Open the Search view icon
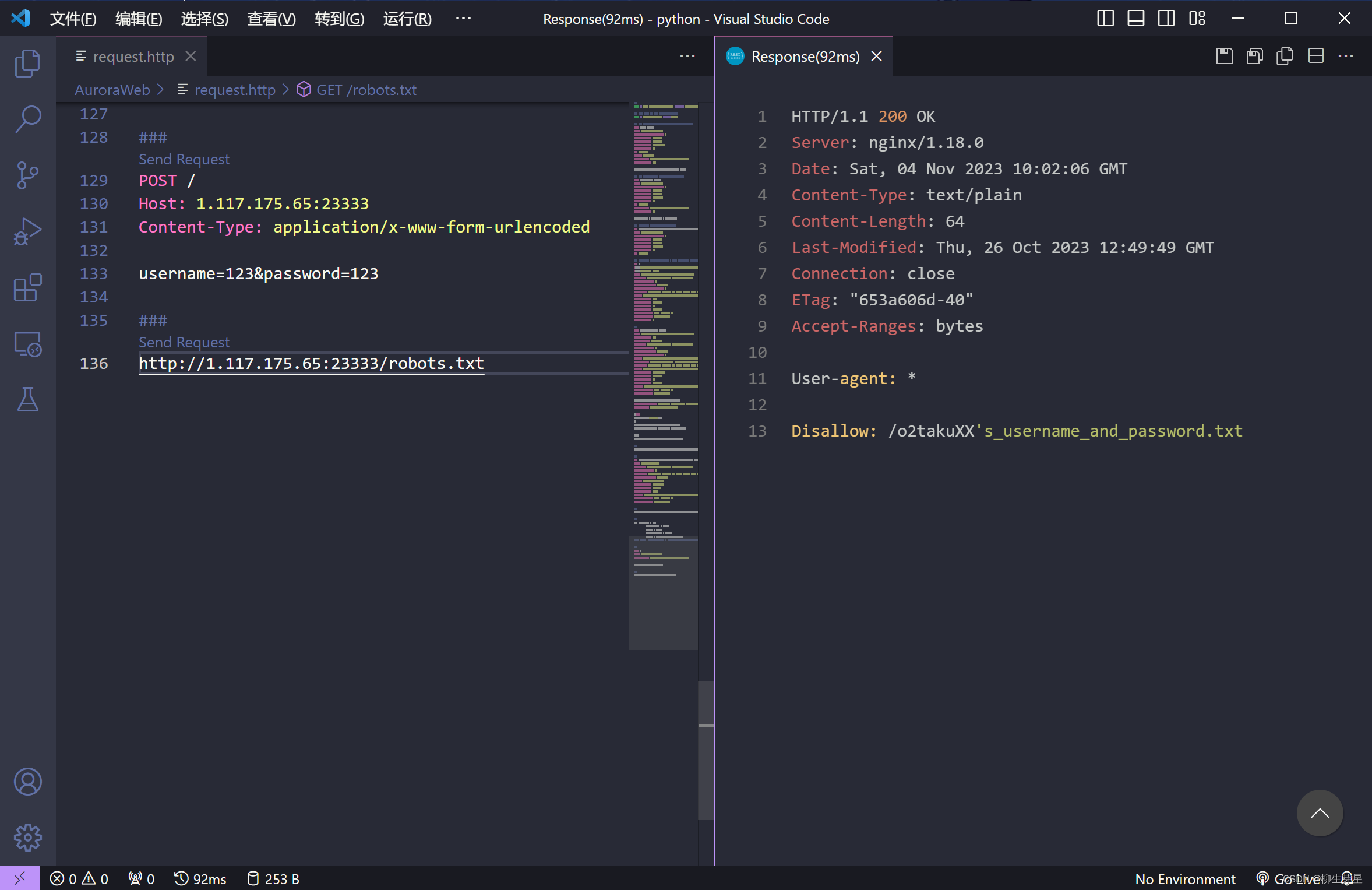 pyautogui.click(x=27, y=119)
